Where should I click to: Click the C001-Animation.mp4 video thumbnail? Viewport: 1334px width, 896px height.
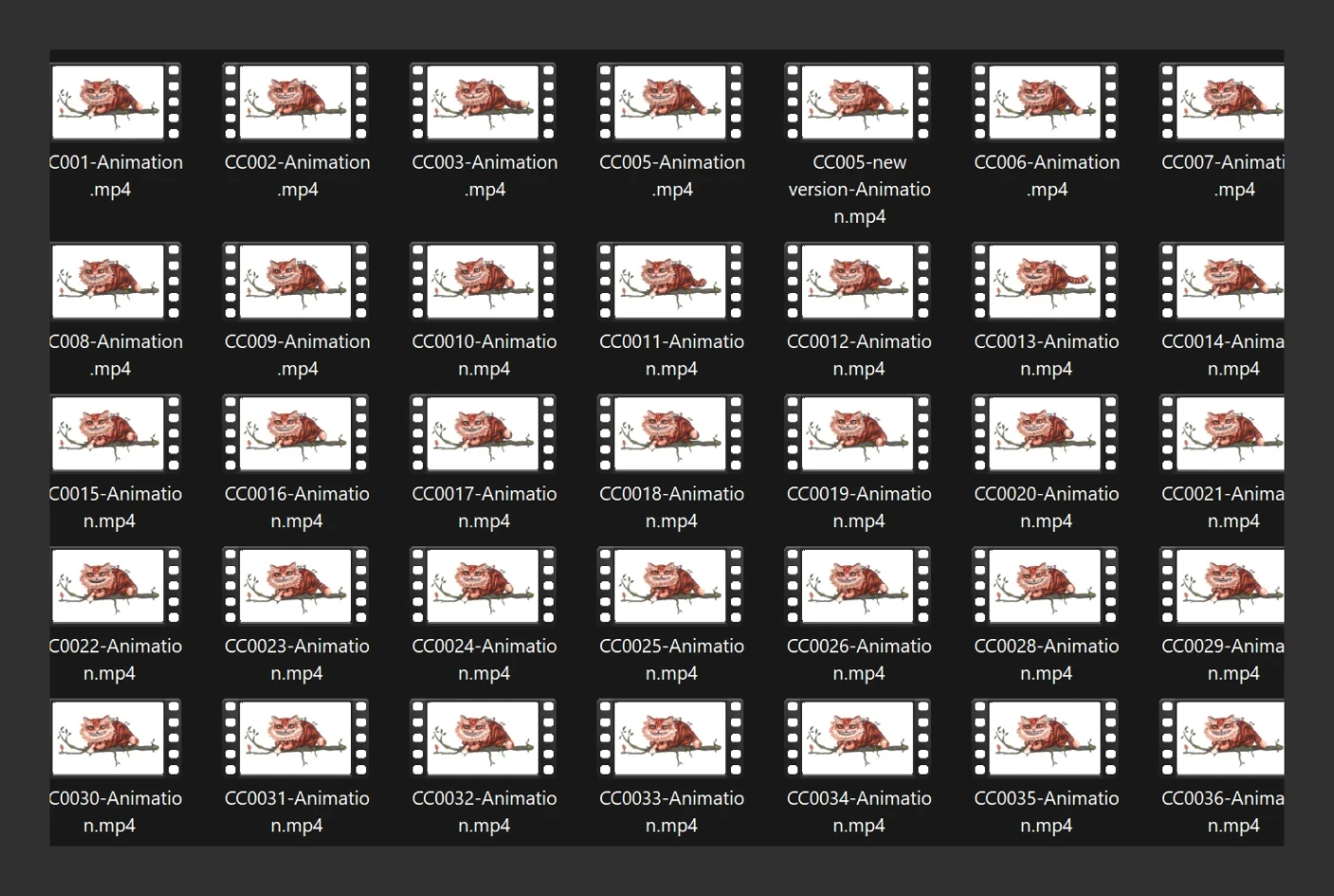116,102
